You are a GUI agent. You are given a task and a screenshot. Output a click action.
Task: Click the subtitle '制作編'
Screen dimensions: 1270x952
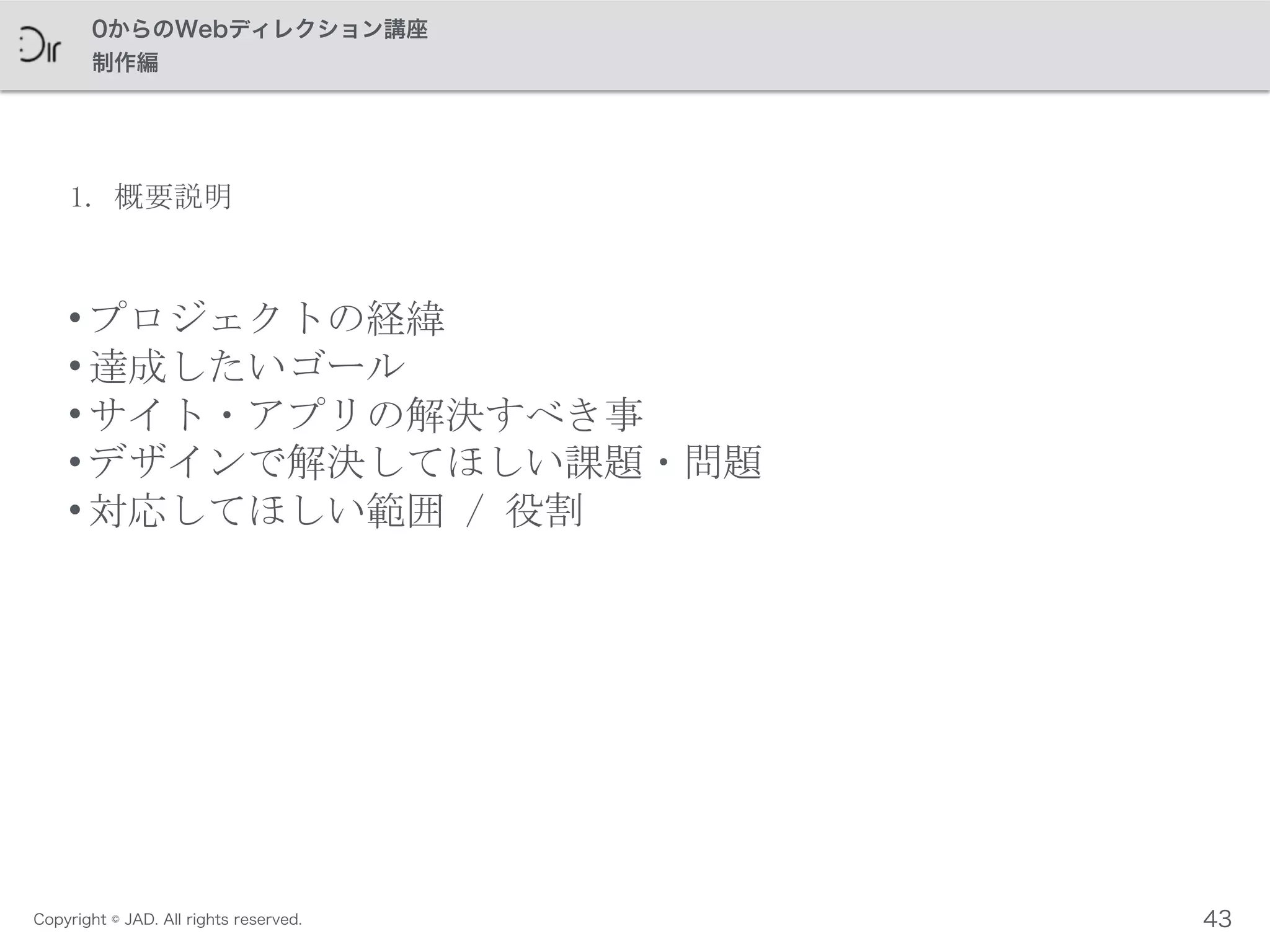pyautogui.click(x=125, y=63)
